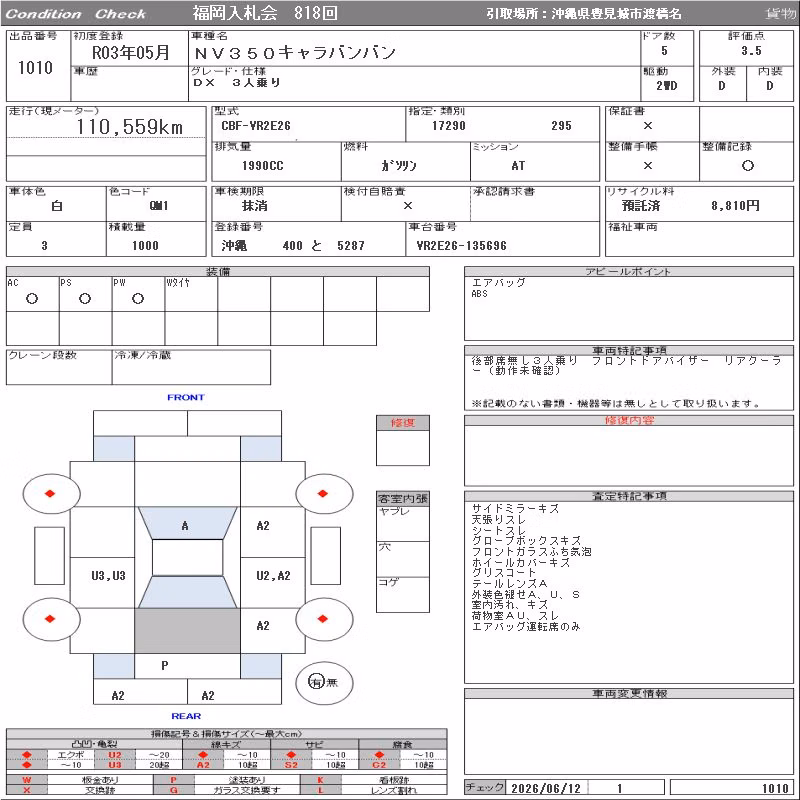Click the ヤブレ cell under 客室内張
This screenshot has width=800, height=800.
(x=403, y=523)
